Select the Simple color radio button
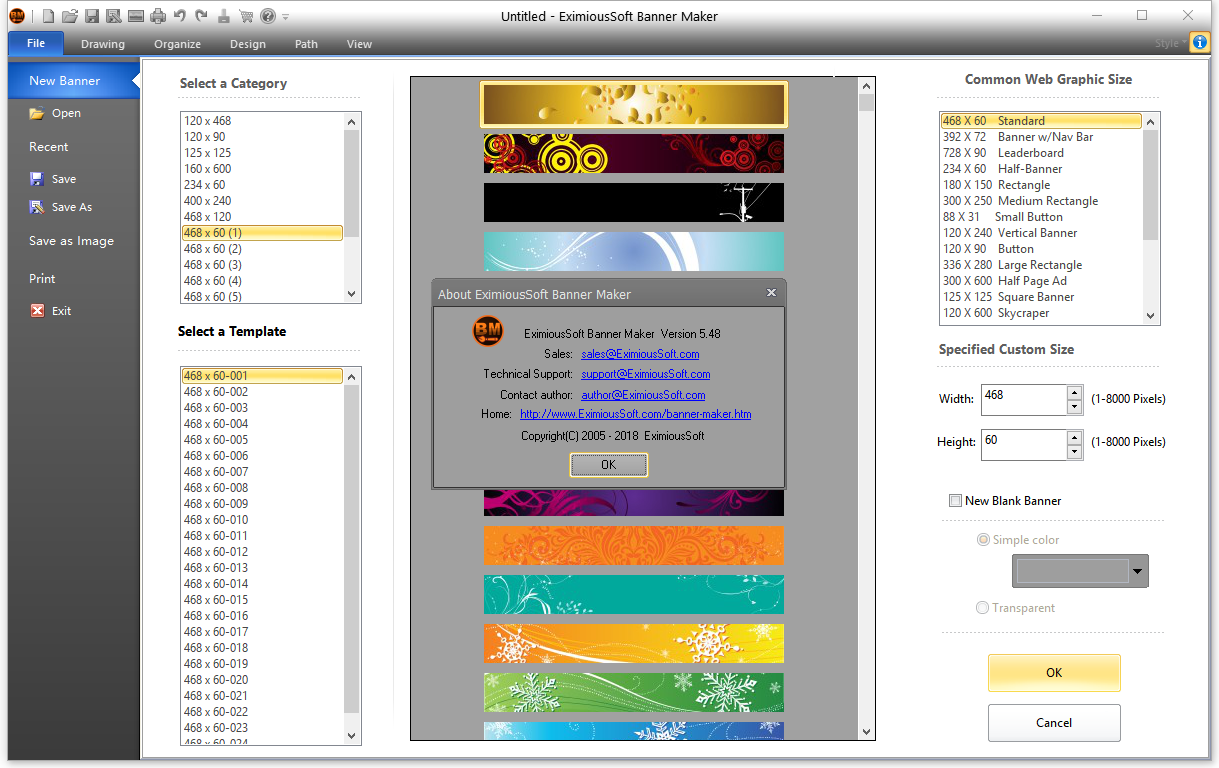 pos(983,540)
